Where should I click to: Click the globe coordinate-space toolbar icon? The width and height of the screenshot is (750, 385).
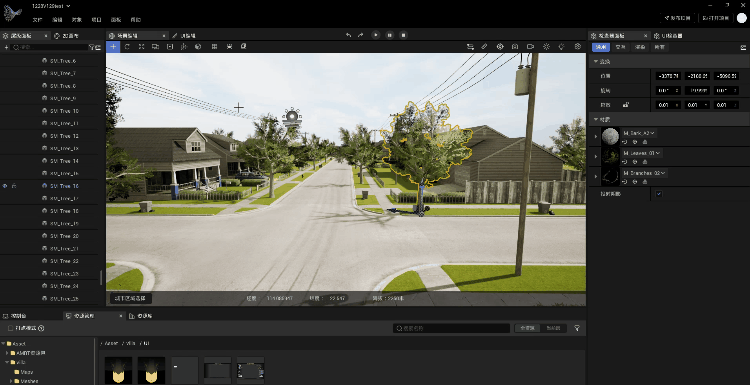tap(198, 46)
